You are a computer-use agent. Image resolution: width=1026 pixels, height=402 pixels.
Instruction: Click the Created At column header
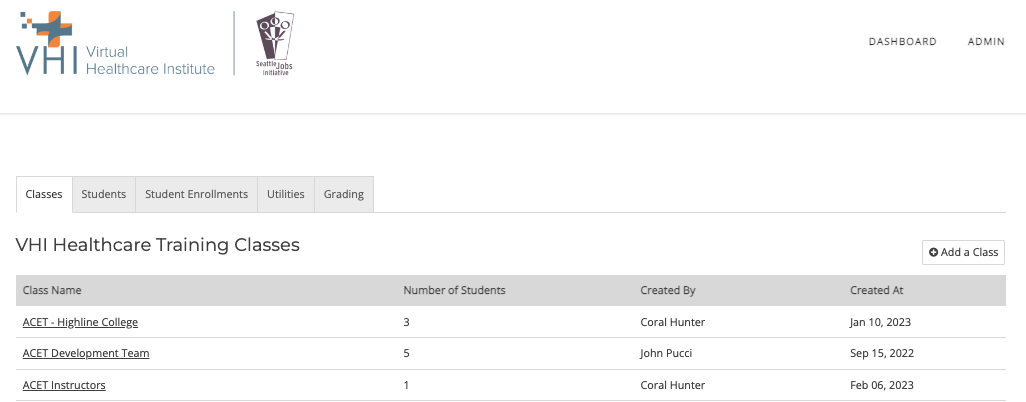point(877,290)
